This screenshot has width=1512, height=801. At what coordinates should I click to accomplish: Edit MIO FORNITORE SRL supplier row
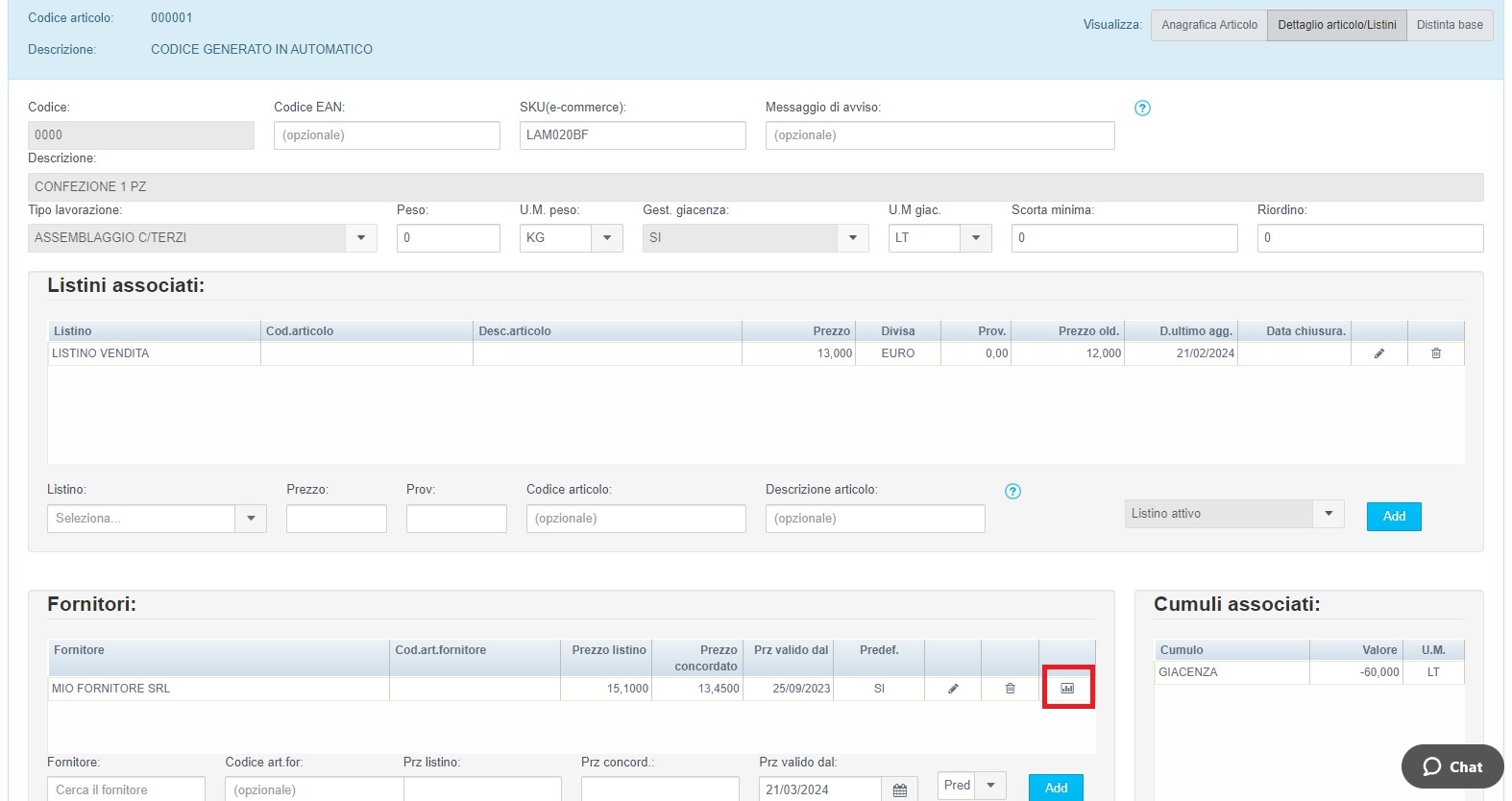click(x=953, y=689)
